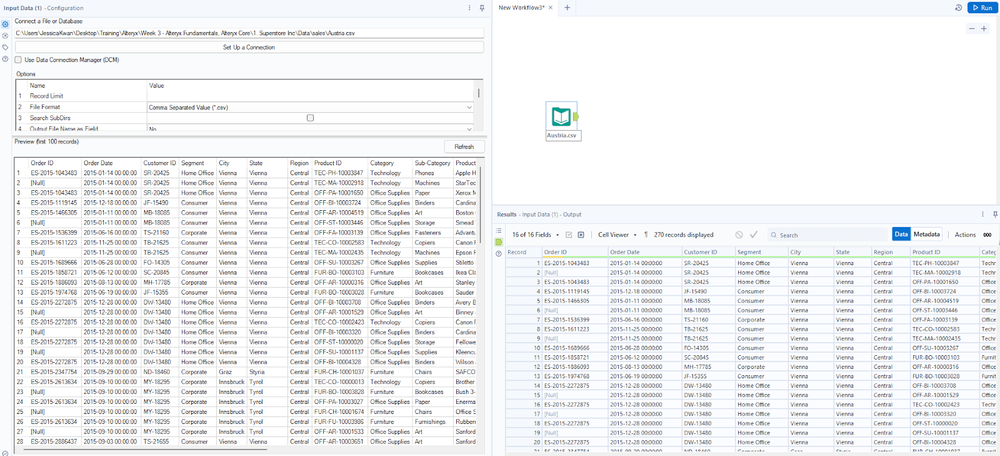1000x456 pixels.
Task: Open the Results panel three-dot options menu
Action: tap(982, 214)
